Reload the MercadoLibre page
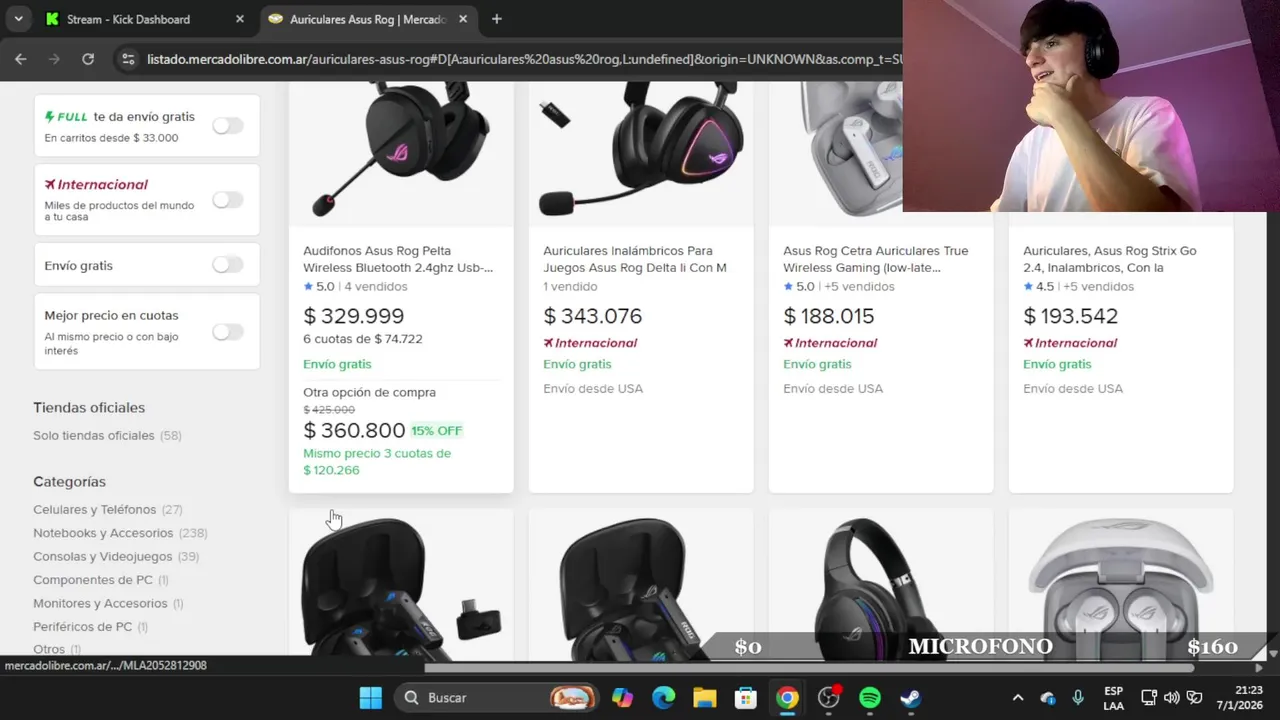Screen dimensions: 1280x720 click(88, 59)
